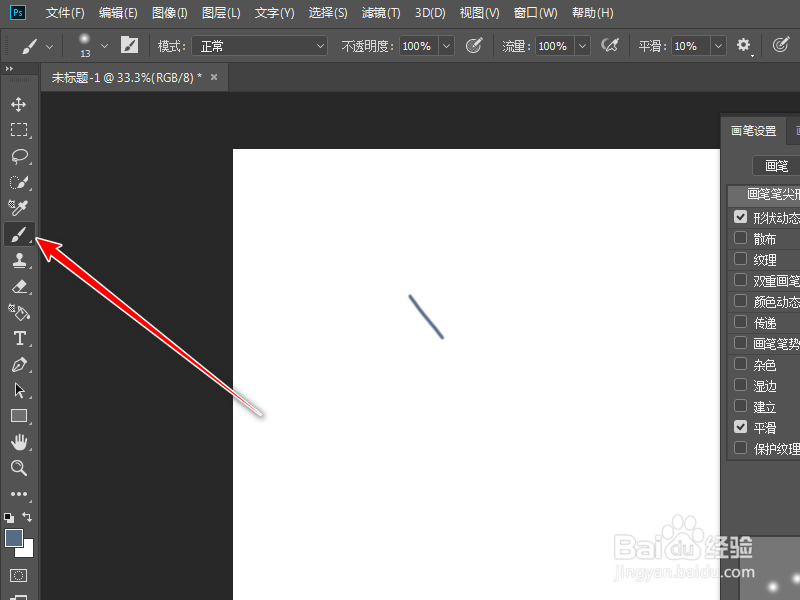This screenshot has height=600, width=800.
Task: Reset default foreground and background colors
Action: (x=9, y=518)
